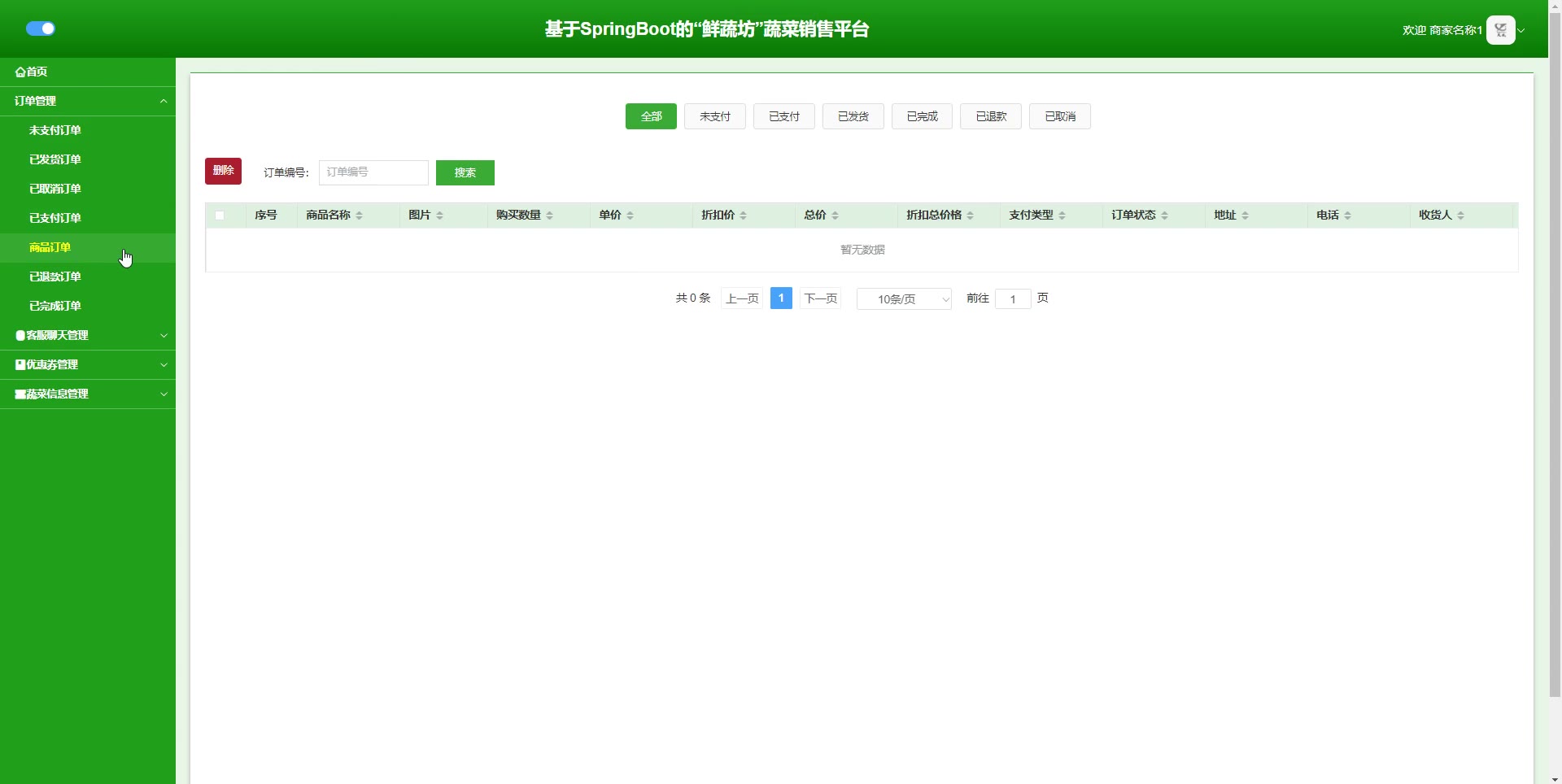This screenshot has height=784, width=1562.
Task: Collapse the 订单管理 menu section
Action: click(x=88, y=101)
